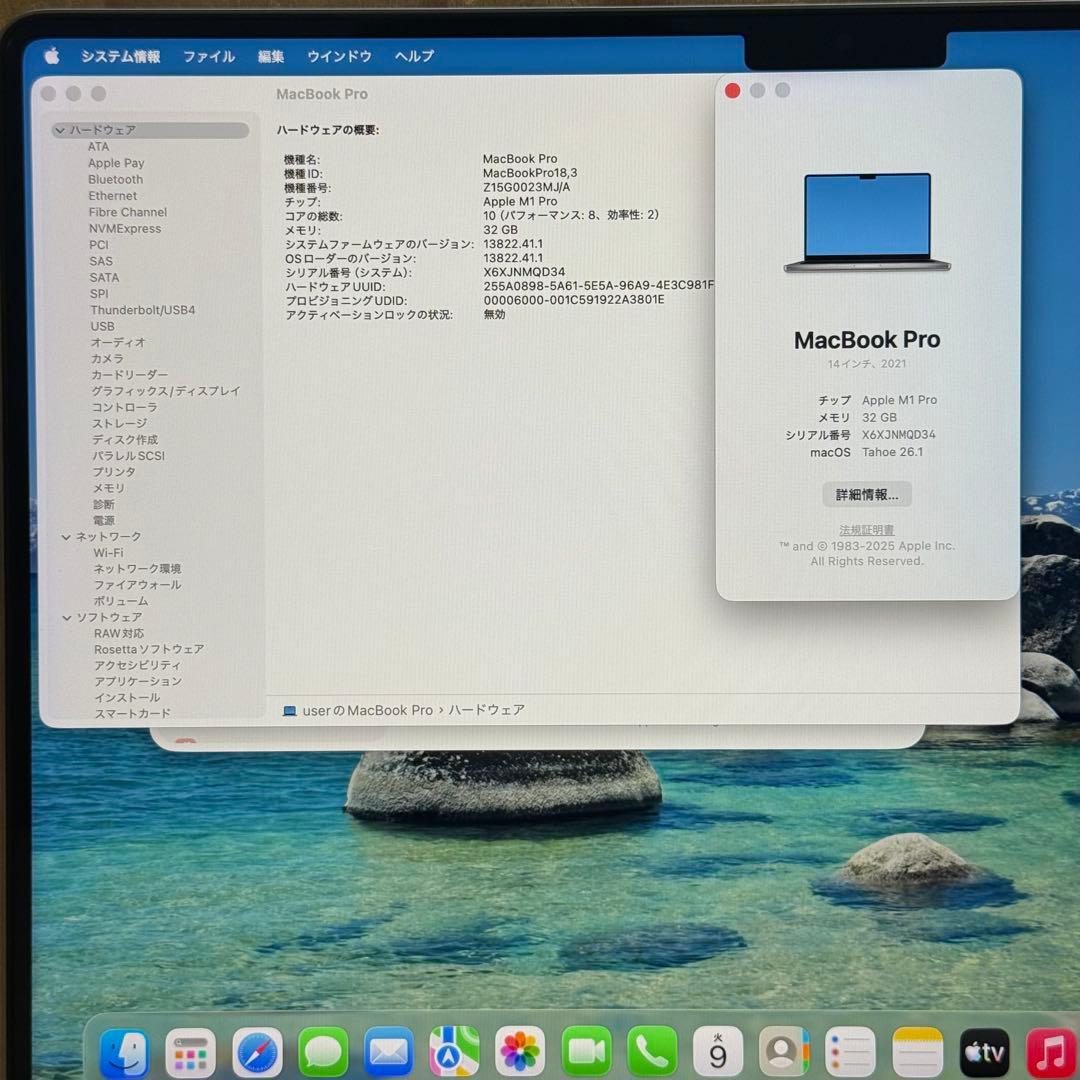This screenshot has width=1080, height=1080.
Task: Select パラレルSCSI in the sidebar
Action: pos(129,456)
